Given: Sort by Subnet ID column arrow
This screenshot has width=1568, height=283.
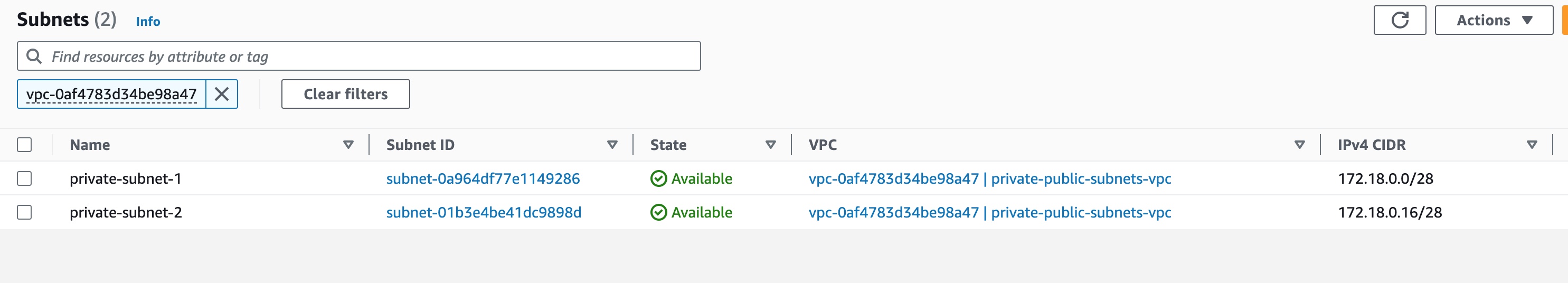Looking at the screenshot, I should coord(612,145).
